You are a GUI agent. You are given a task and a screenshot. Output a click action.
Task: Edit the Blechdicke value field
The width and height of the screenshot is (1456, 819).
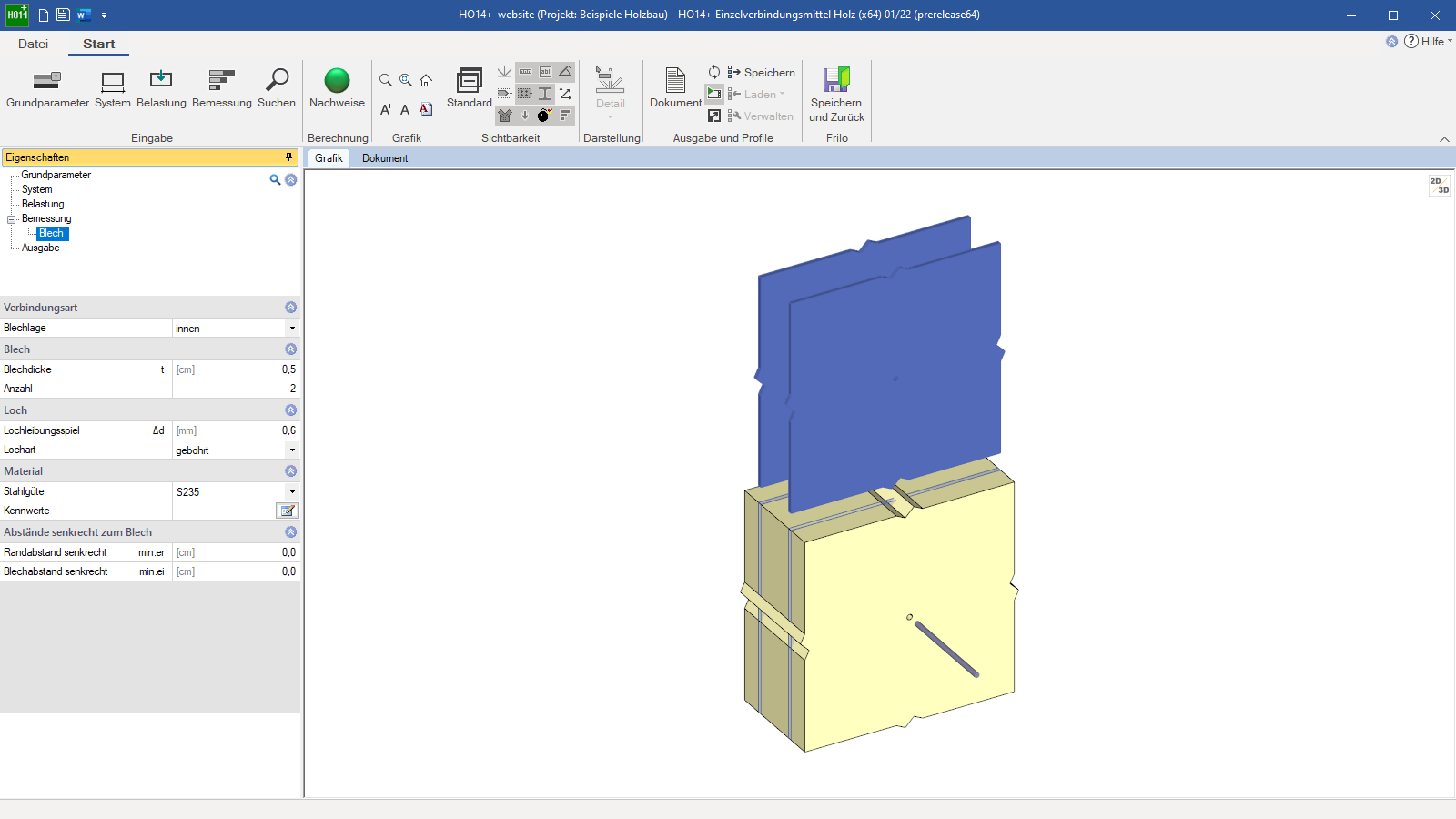[x=236, y=369]
